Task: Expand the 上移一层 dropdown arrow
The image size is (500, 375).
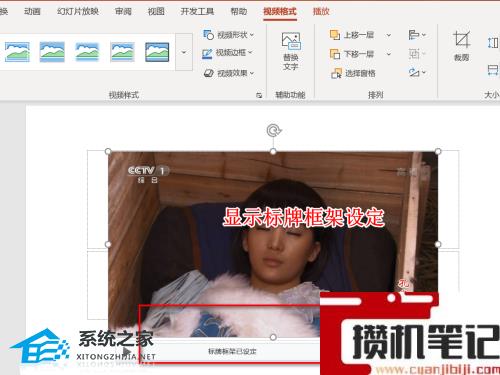Action: pos(389,35)
